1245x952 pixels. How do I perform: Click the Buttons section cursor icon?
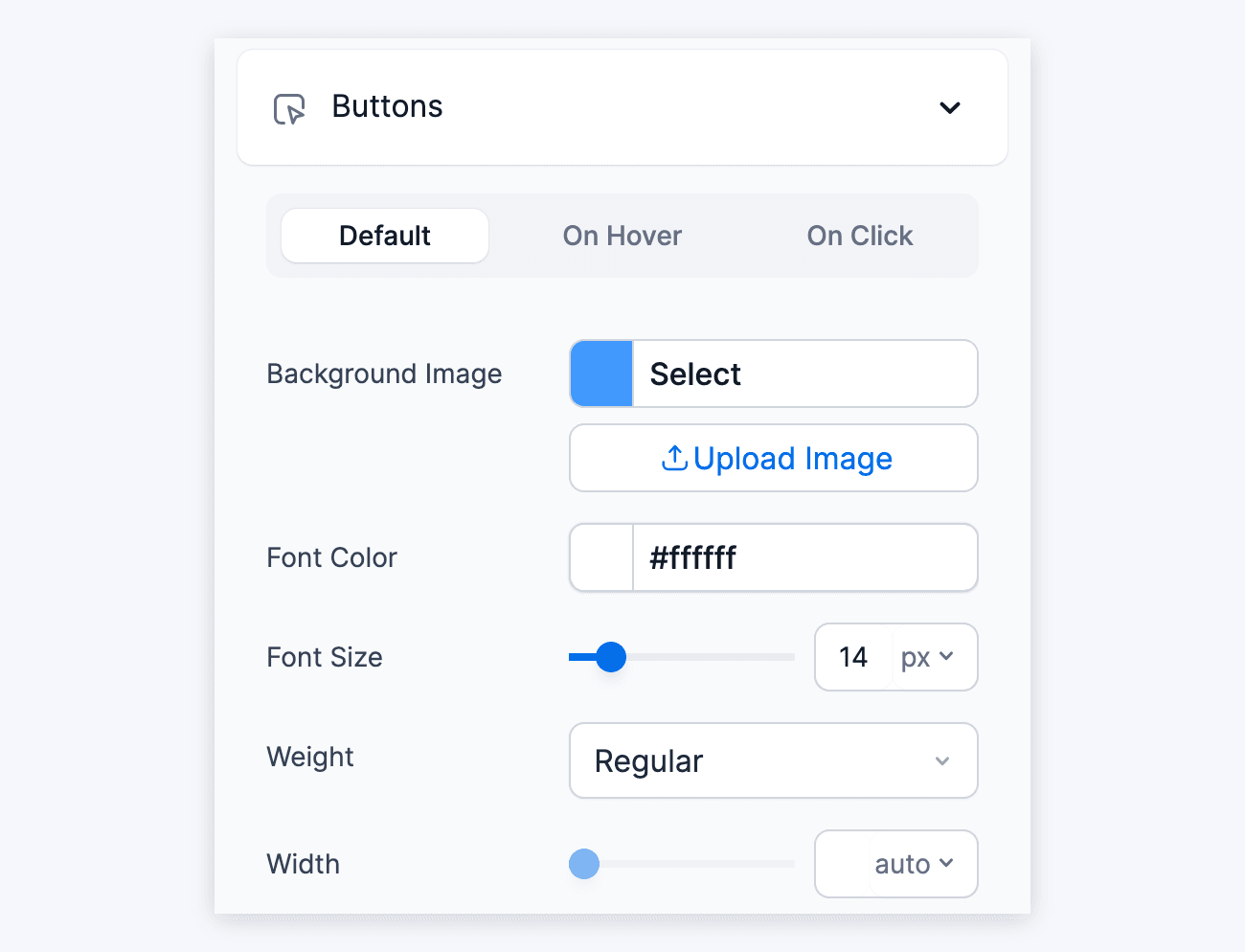289,109
